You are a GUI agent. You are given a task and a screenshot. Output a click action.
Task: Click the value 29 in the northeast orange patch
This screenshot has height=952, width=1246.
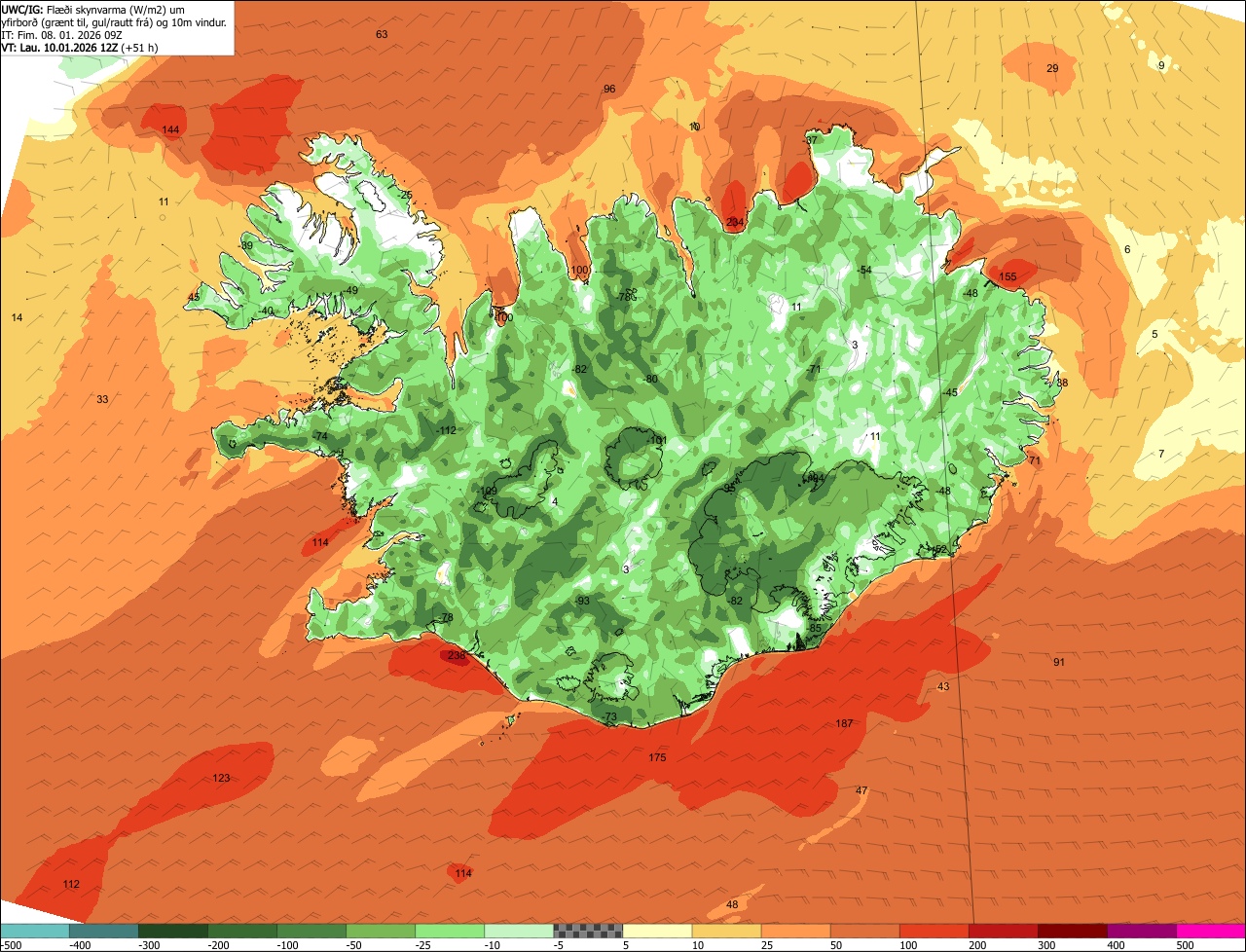[x=1052, y=68]
